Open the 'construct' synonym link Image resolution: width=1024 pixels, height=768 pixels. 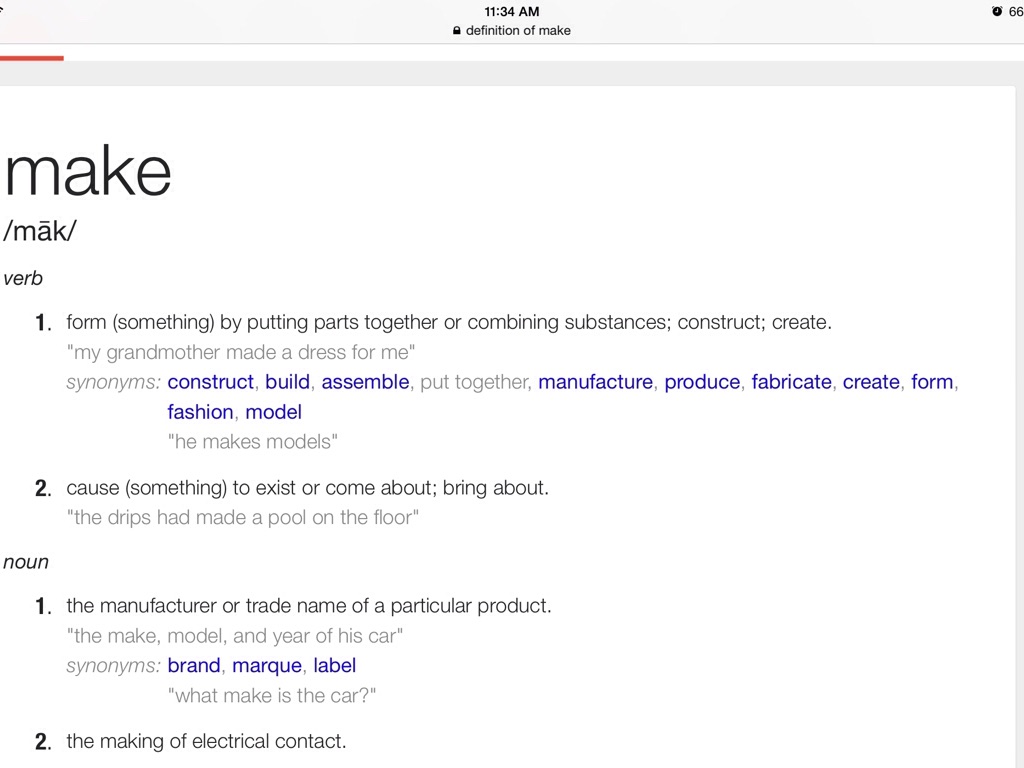(211, 382)
